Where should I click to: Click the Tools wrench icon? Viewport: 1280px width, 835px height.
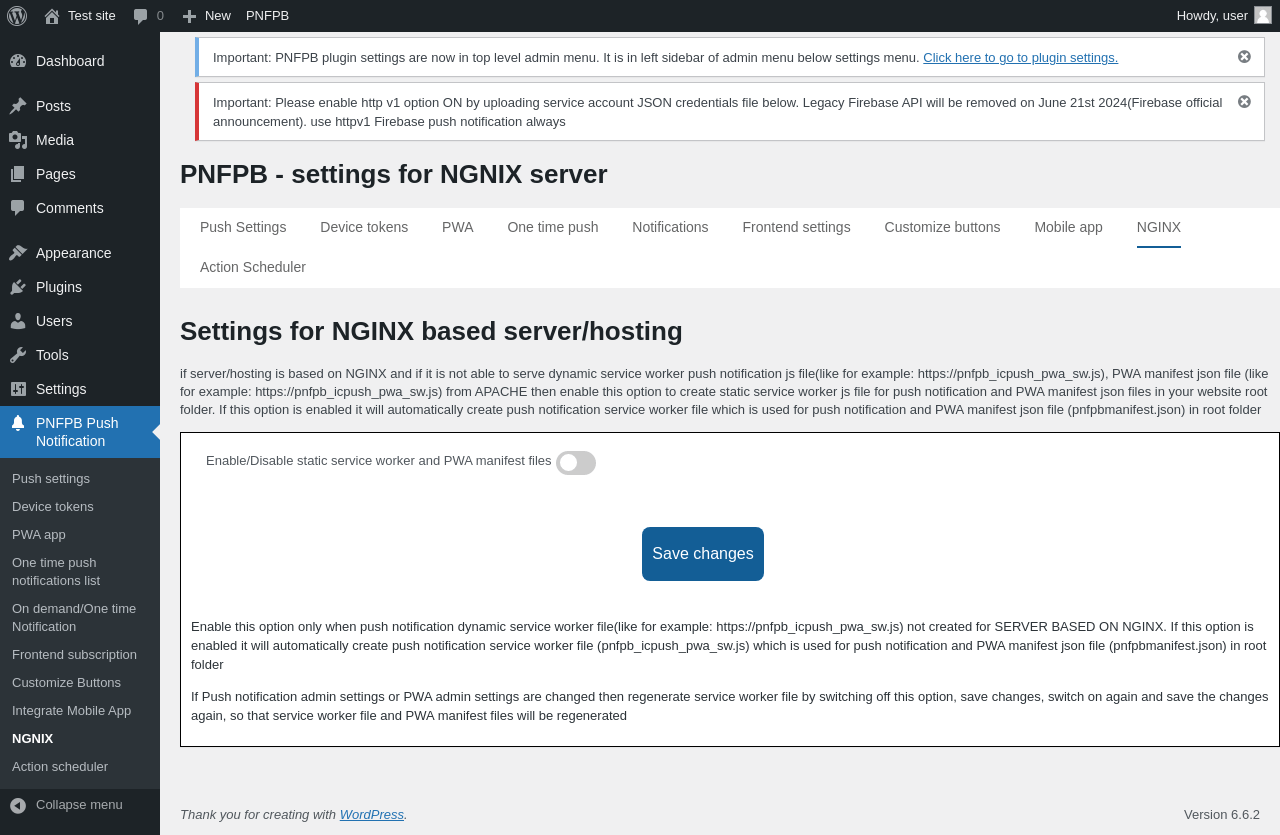pyautogui.click(x=18, y=355)
